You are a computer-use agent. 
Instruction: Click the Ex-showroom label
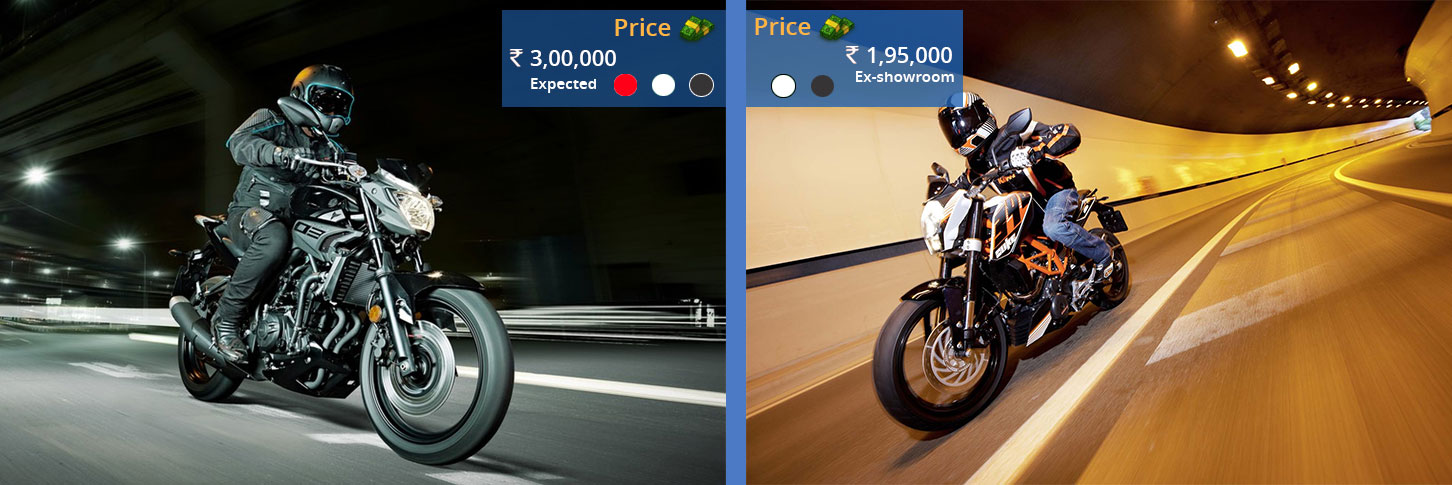tap(904, 77)
